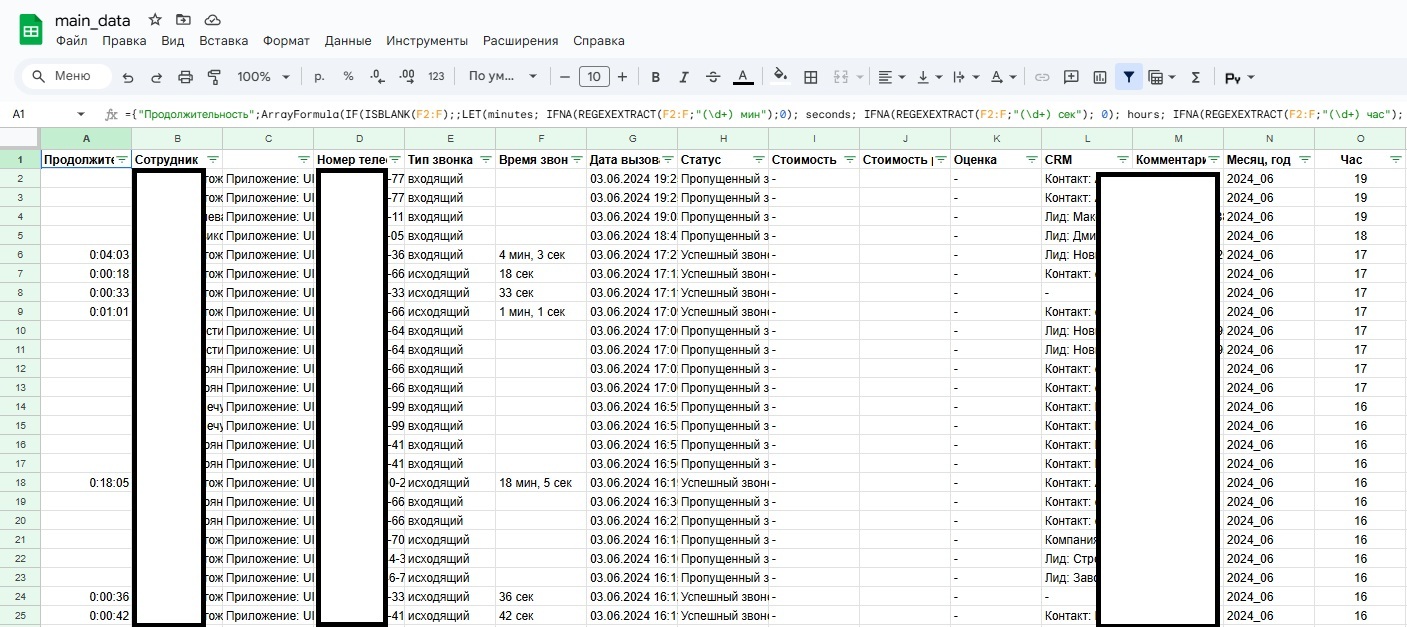Select the Paint format roller icon

213,77
